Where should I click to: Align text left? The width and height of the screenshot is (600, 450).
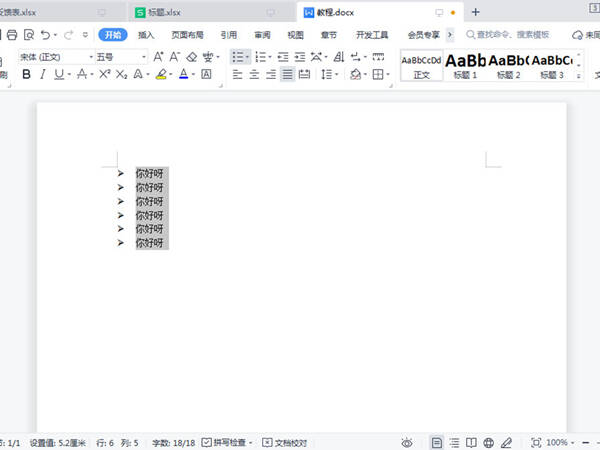point(237,74)
